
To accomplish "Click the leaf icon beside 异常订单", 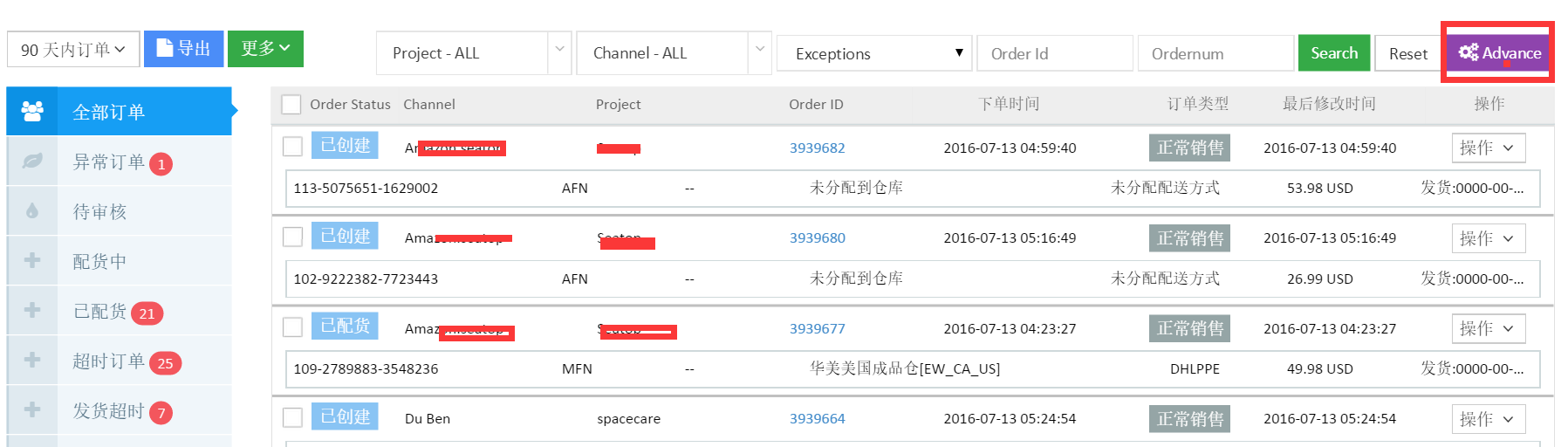I will click(x=32, y=161).
